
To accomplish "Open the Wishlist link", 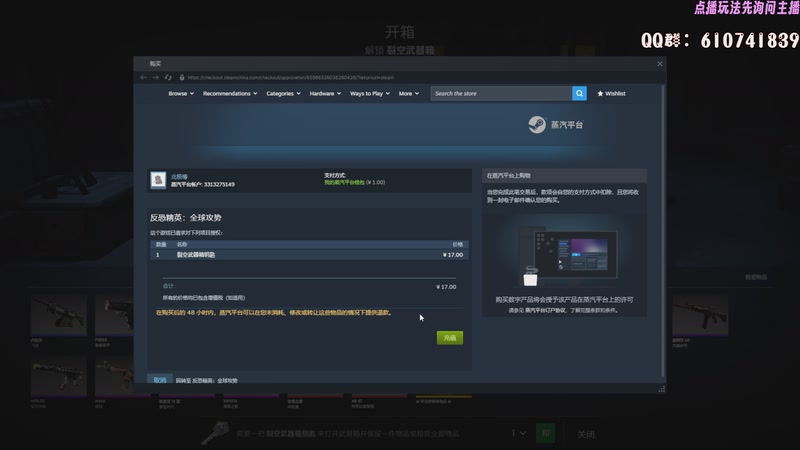I will pos(611,93).
